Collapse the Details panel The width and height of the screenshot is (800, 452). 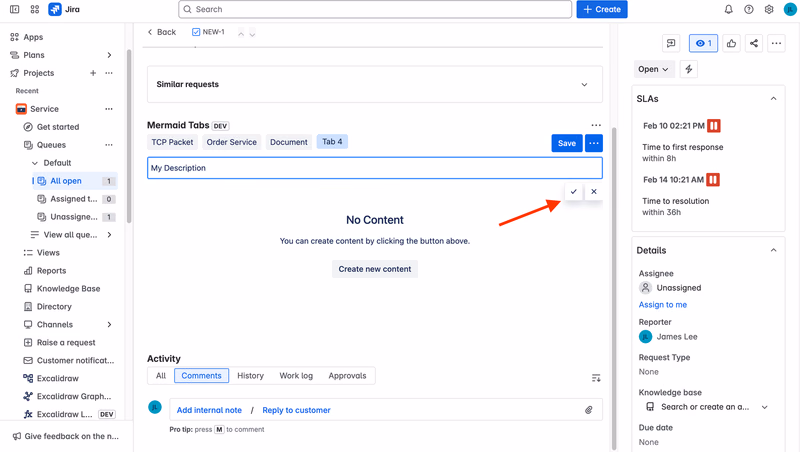coord(773,250)
